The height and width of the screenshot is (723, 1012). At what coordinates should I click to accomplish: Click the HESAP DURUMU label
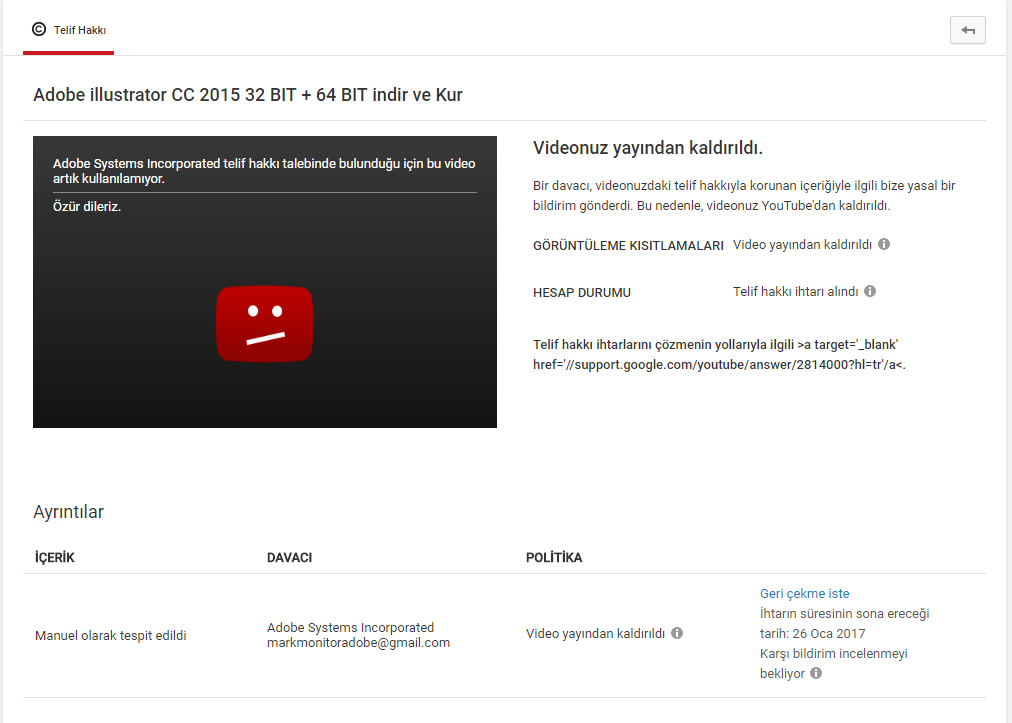582,292
